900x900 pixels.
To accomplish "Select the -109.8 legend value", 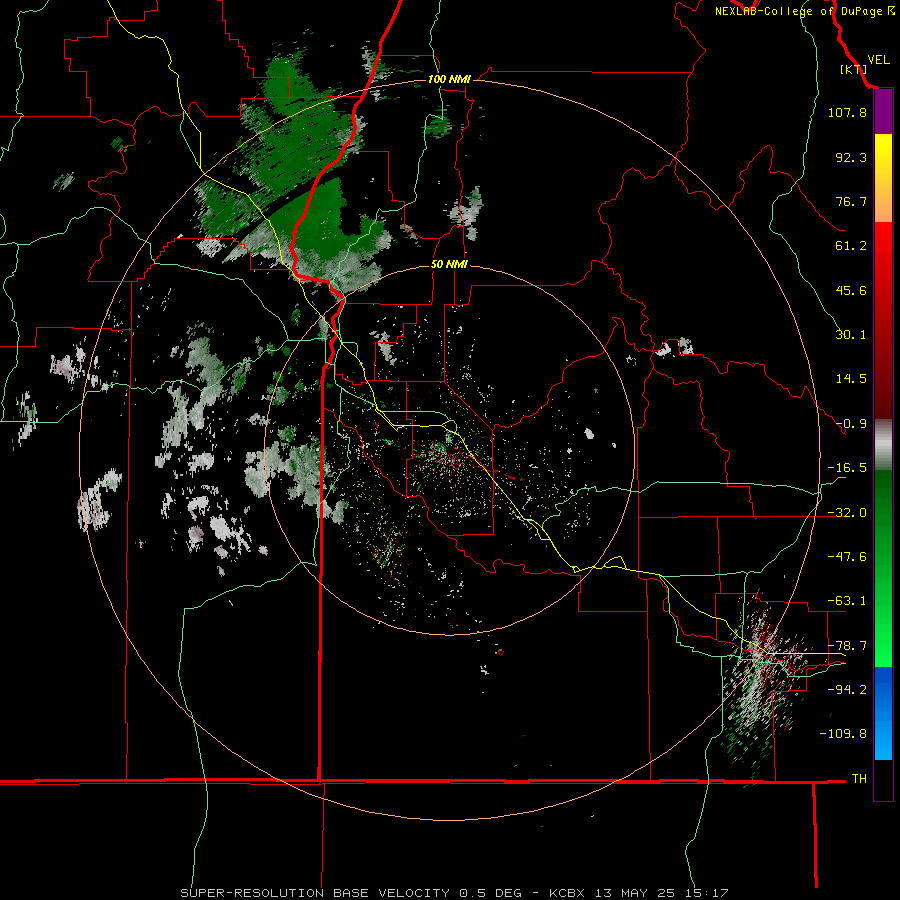I will 843,734.
